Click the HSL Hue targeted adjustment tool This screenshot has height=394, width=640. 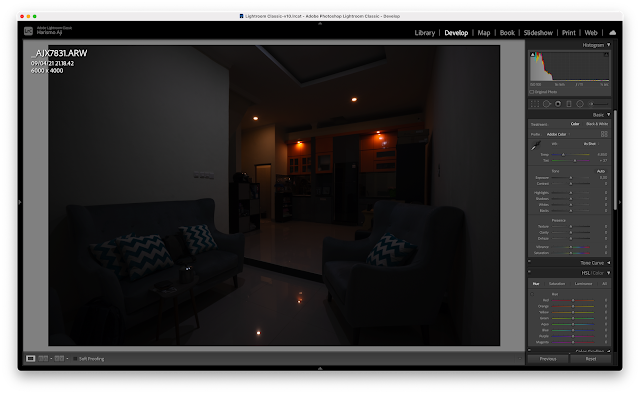[532, 294]
